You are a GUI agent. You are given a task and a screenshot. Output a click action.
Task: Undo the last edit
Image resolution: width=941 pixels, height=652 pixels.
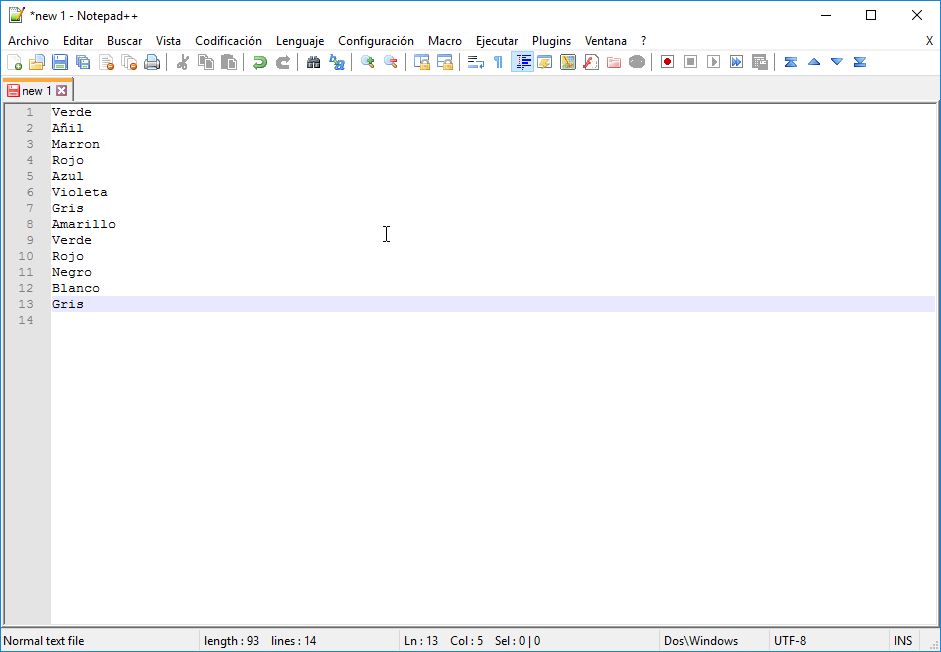pyautogui.click(x=258, y=61)
